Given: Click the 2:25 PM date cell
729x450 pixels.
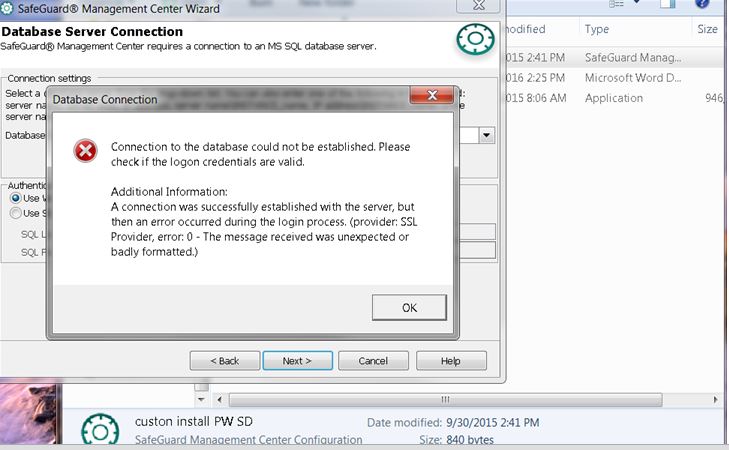Looking at the screenshot, I should [535, 78].
